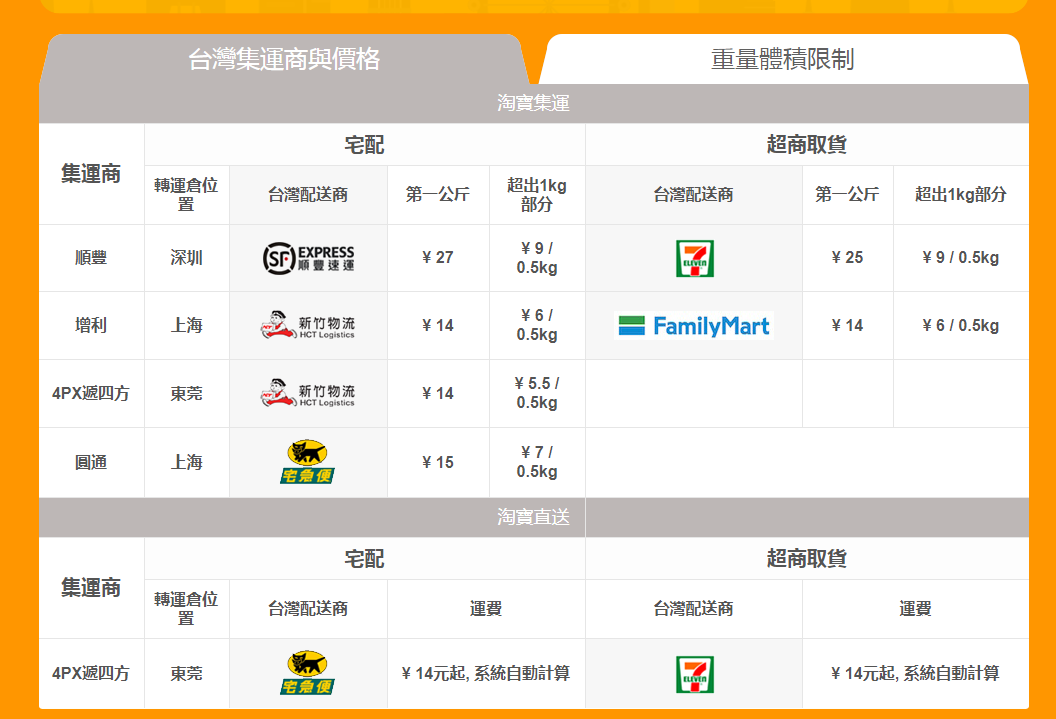Click the ¥ 25 convenience store price
The height and width of the screenshot is (719, 1056).
tap(847, 258)
